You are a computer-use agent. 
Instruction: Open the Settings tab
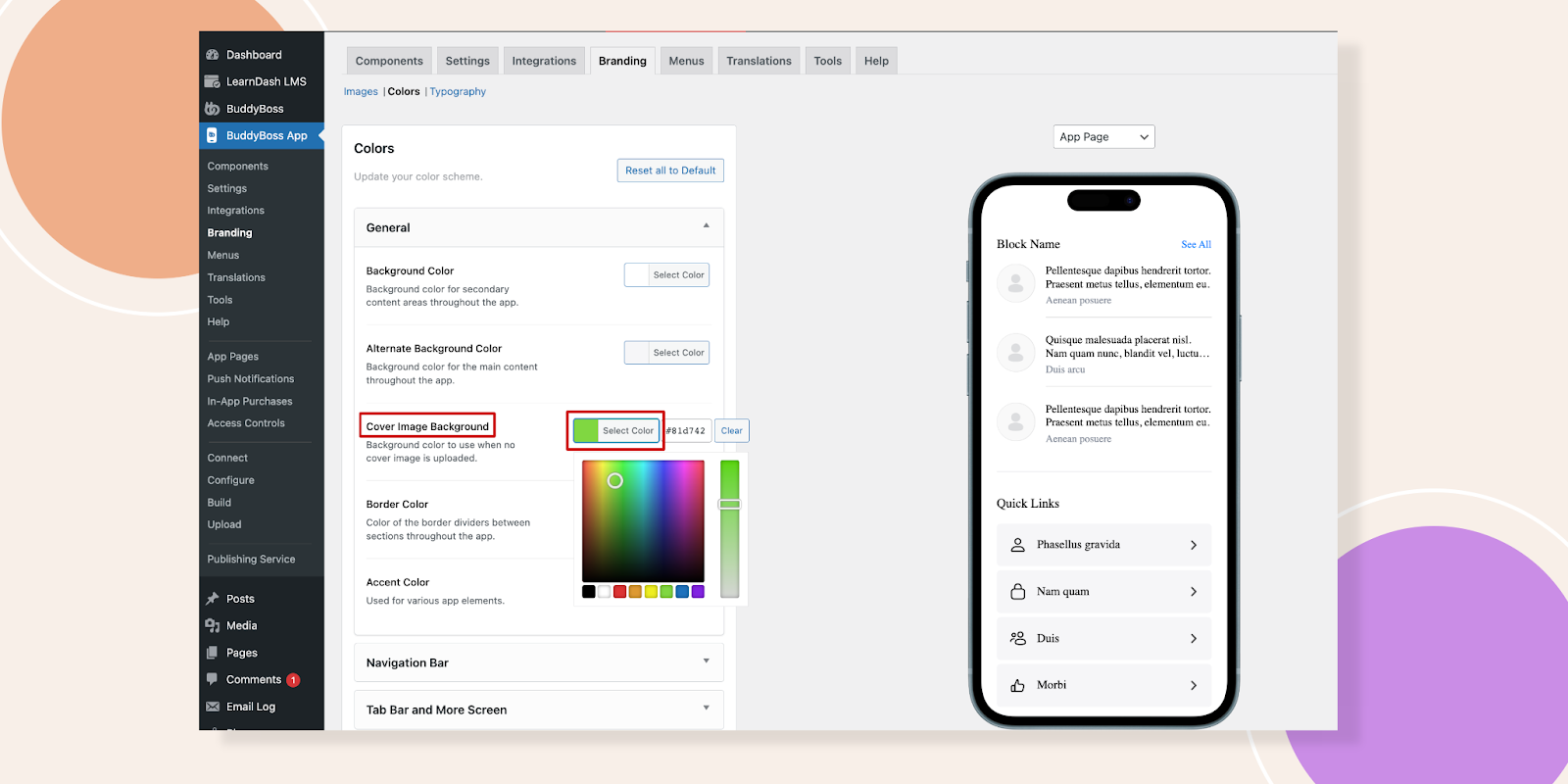pos(467,61)
